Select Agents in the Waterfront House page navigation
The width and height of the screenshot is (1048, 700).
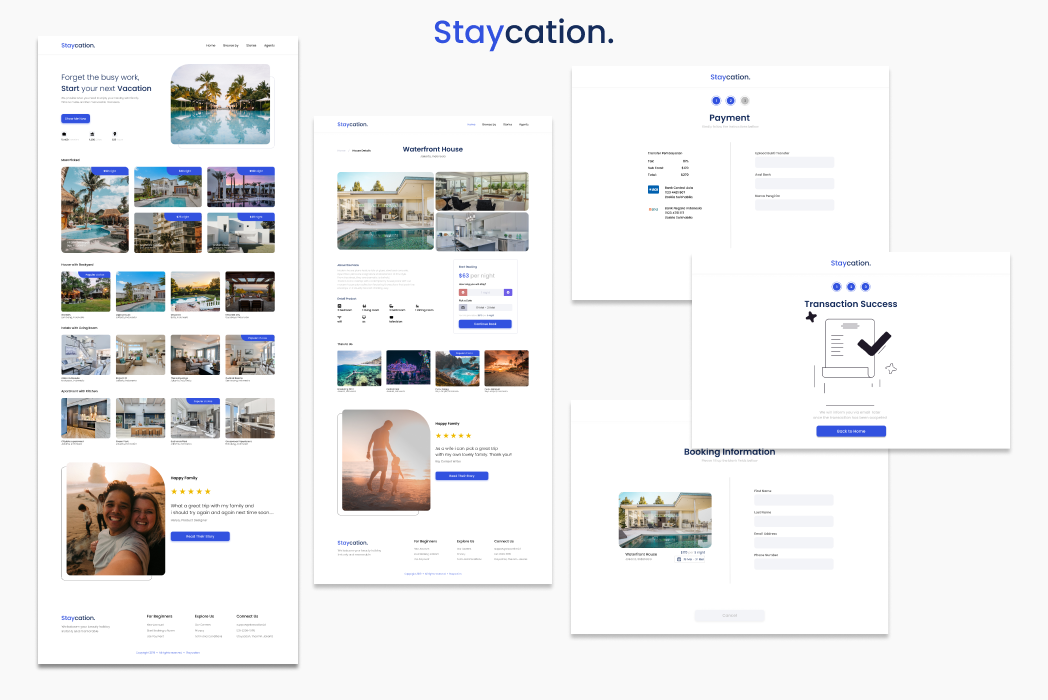point(524,124)
